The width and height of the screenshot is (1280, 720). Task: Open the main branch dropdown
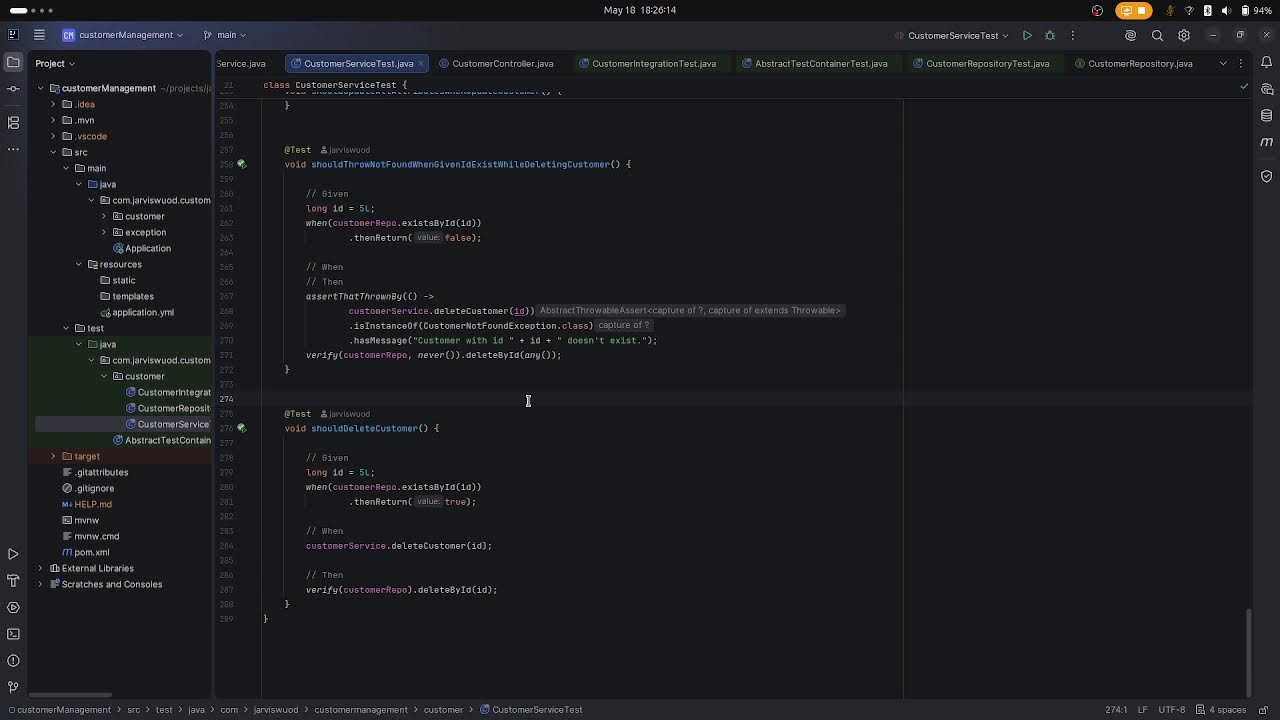click(x=225, y=35)
